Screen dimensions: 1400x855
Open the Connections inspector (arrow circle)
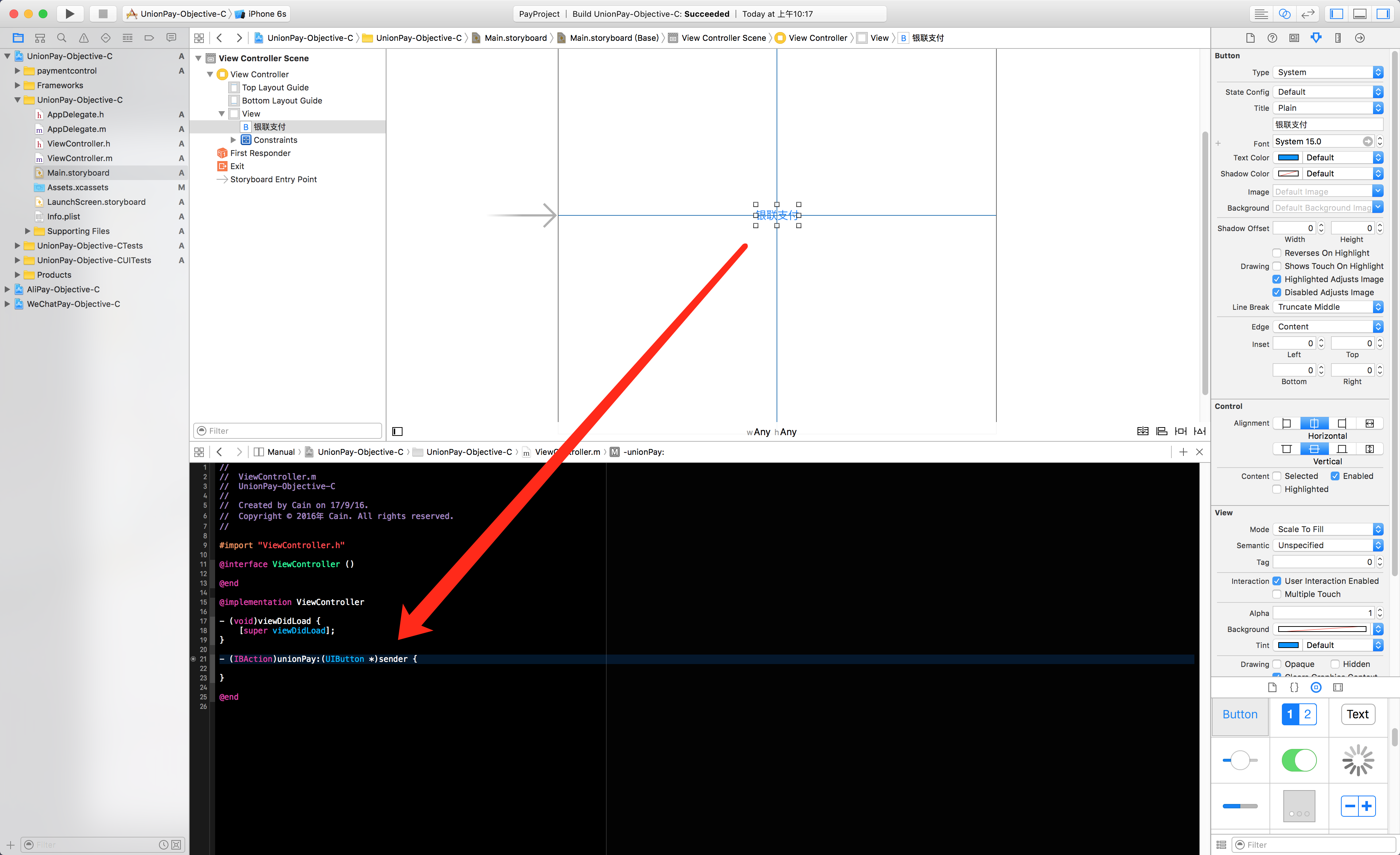pos(1360,38)
